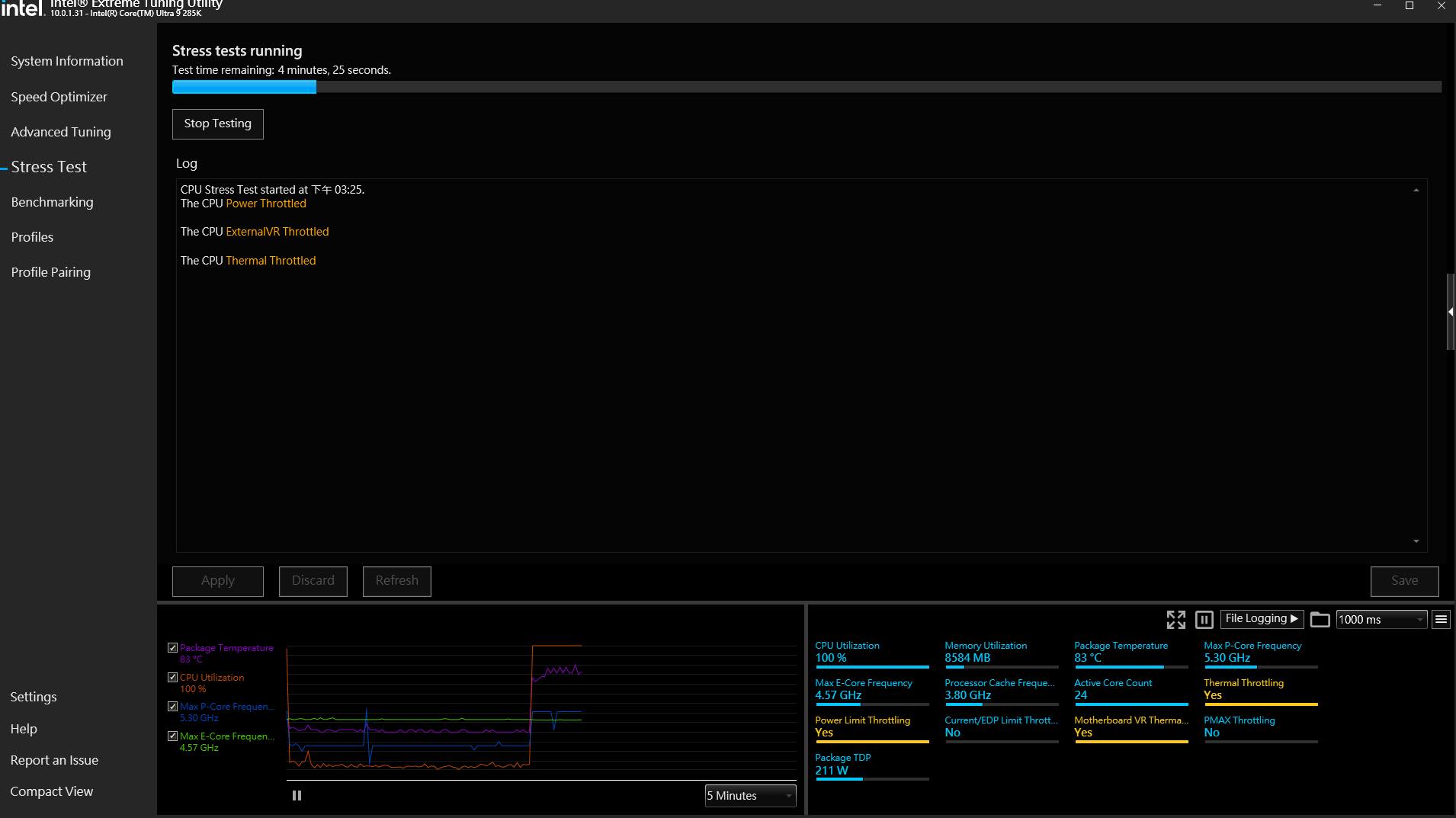Disable Max P-Core Frequency graph line
The height and width of the screenshot is (818, 1456).
click(172, 707)
